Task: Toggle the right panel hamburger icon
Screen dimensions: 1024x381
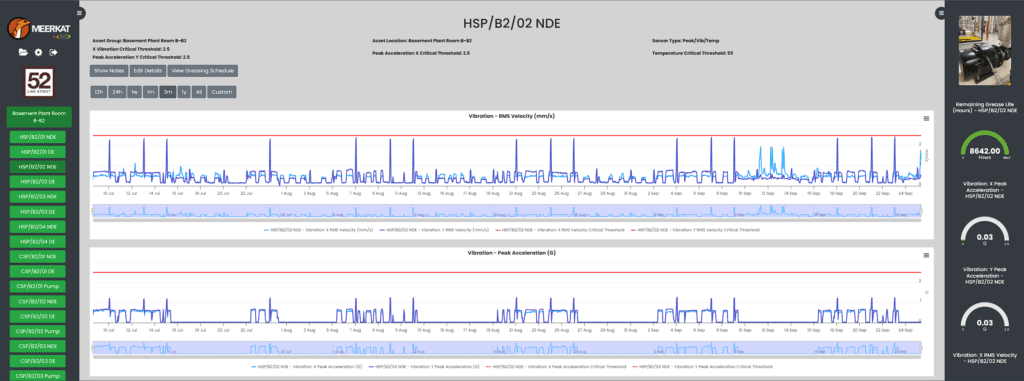Action: pos(940,12)
